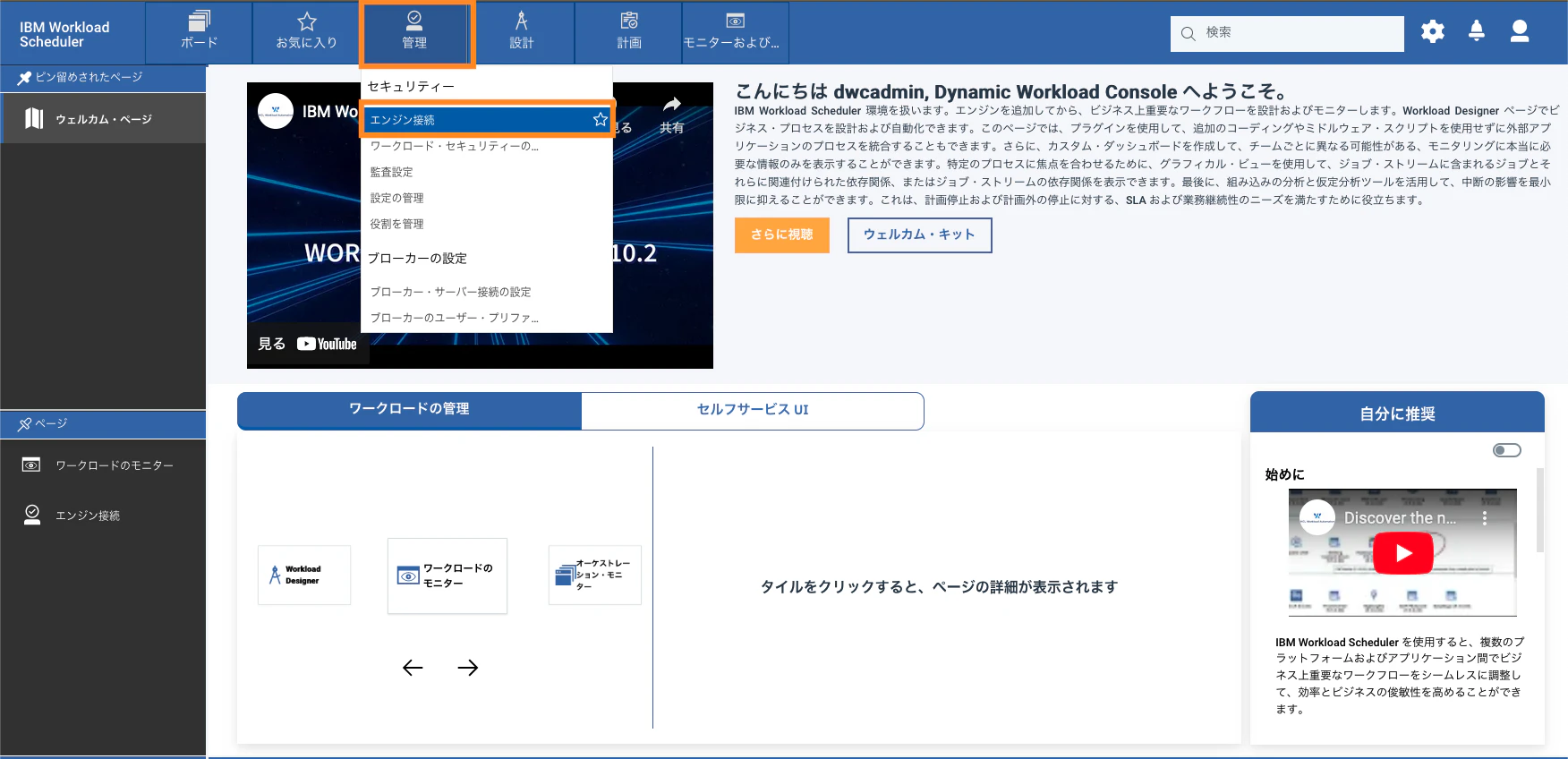Open the Discover video options (three dots)
Screen dimensions: 1568x759
coord(1485,518)
